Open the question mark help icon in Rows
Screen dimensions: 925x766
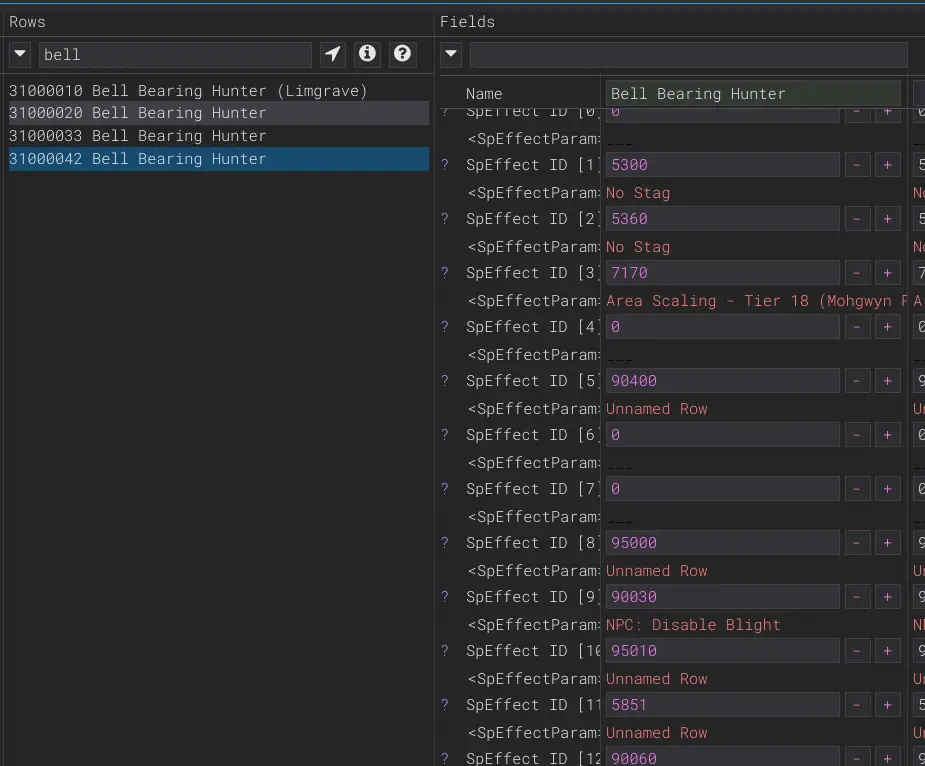point(402,54)
